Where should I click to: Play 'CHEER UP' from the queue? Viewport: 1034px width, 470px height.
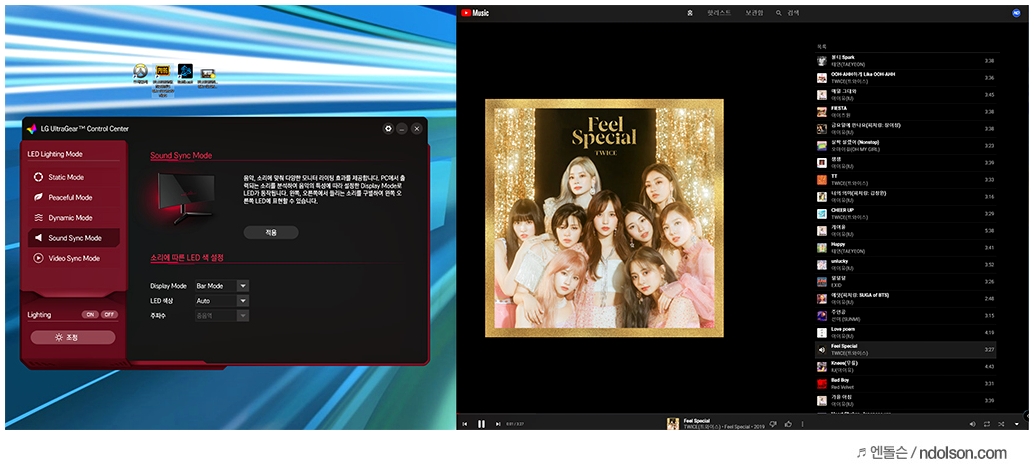[x=906, y=214]
